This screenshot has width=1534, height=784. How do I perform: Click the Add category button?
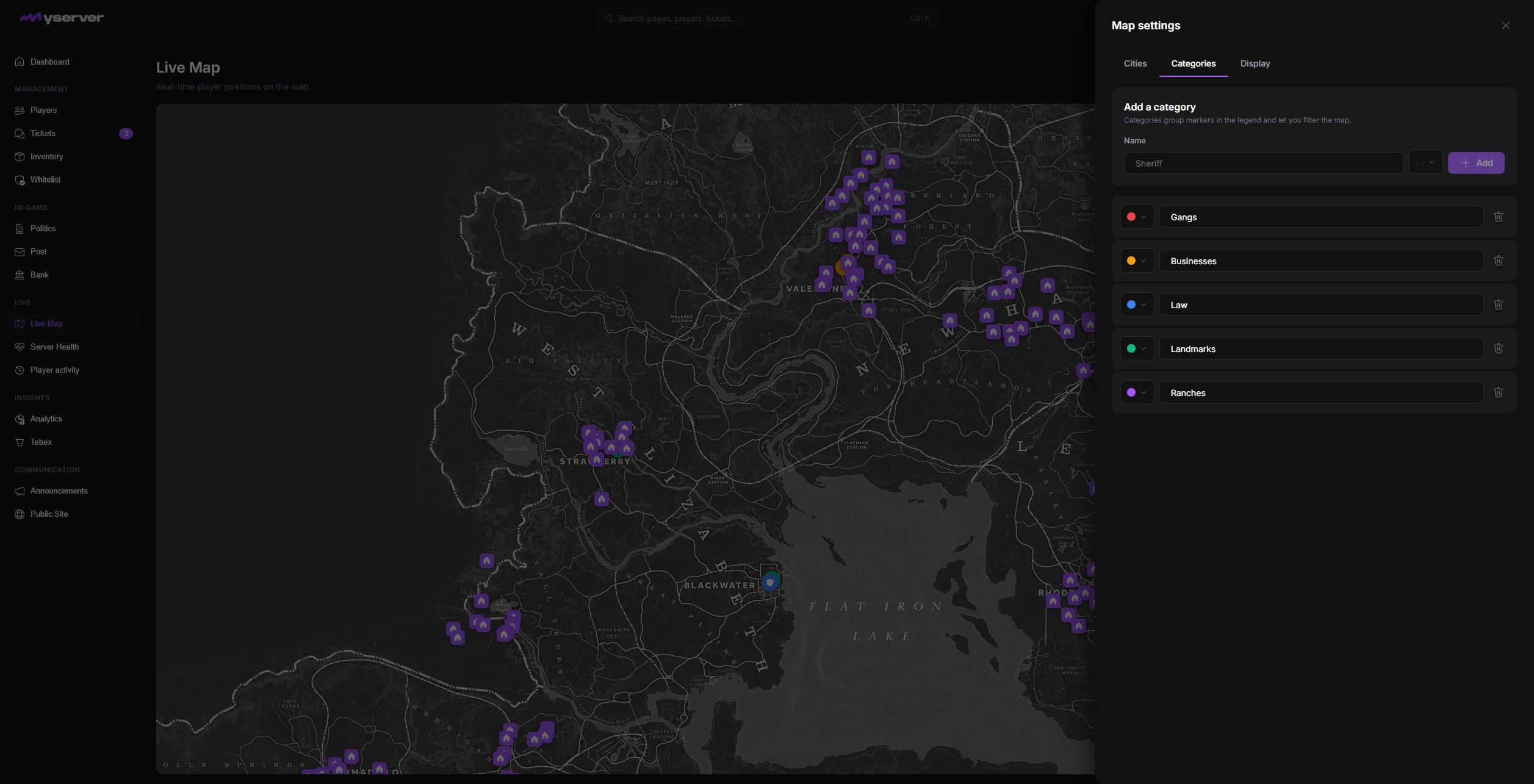tap(1475, 162)
